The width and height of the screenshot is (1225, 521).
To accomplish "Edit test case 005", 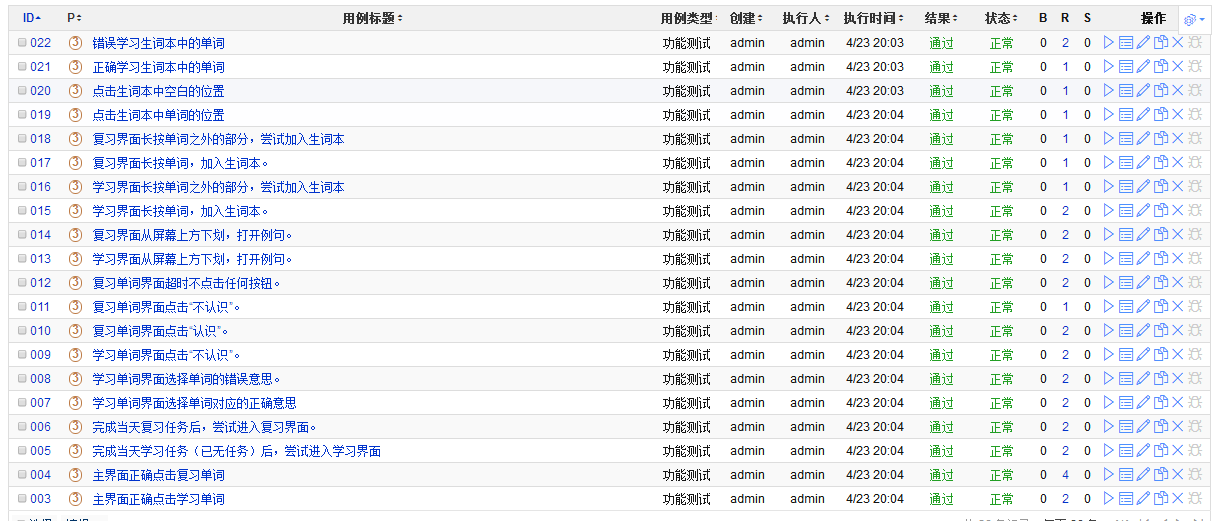I will click(1143, 451).
